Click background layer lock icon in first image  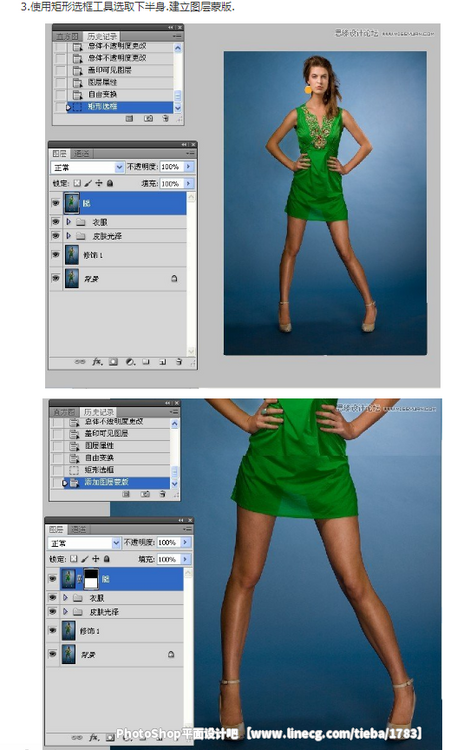click(175, 278)
